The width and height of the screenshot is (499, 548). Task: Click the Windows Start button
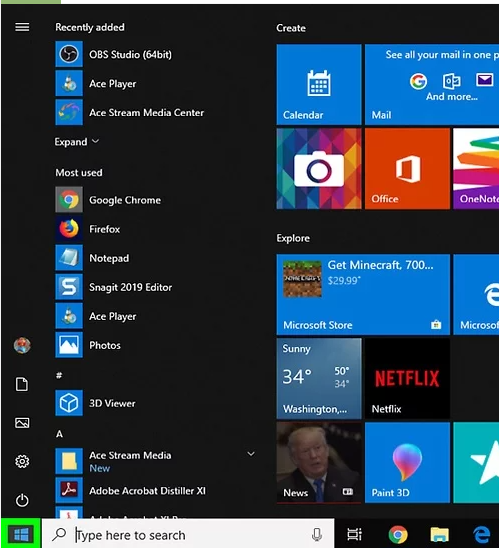tap(21, 534)
